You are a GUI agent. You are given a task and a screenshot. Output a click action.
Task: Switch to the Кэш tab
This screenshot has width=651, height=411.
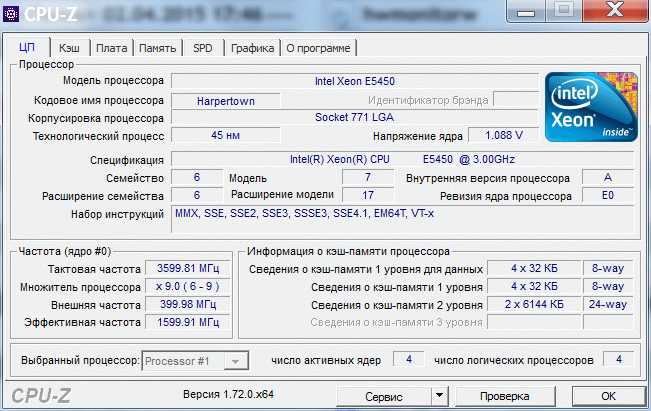pos(69,48)
